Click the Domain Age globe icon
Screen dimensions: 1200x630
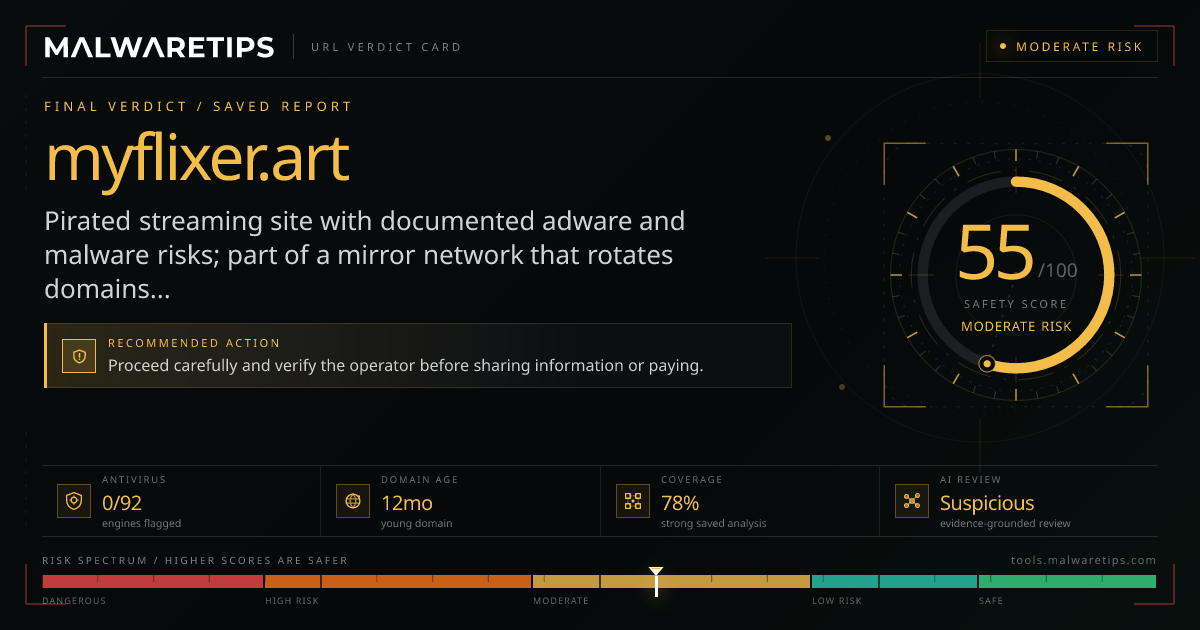(352, 501)
